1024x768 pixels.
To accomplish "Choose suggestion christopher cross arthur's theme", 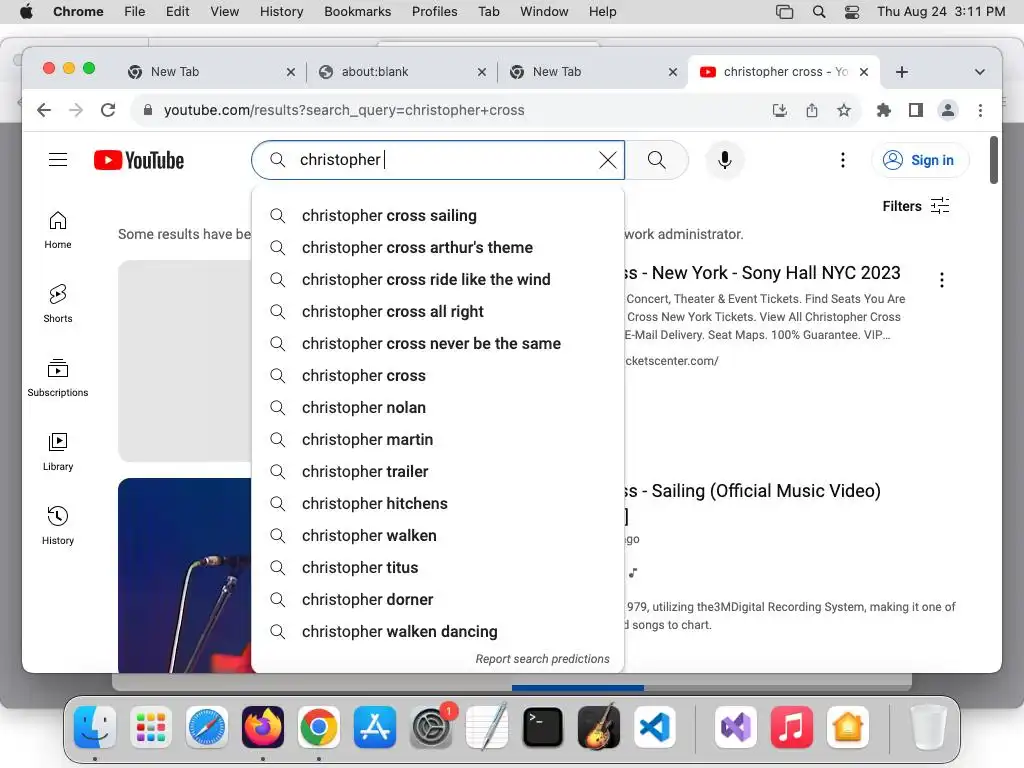I will point(438,248).
